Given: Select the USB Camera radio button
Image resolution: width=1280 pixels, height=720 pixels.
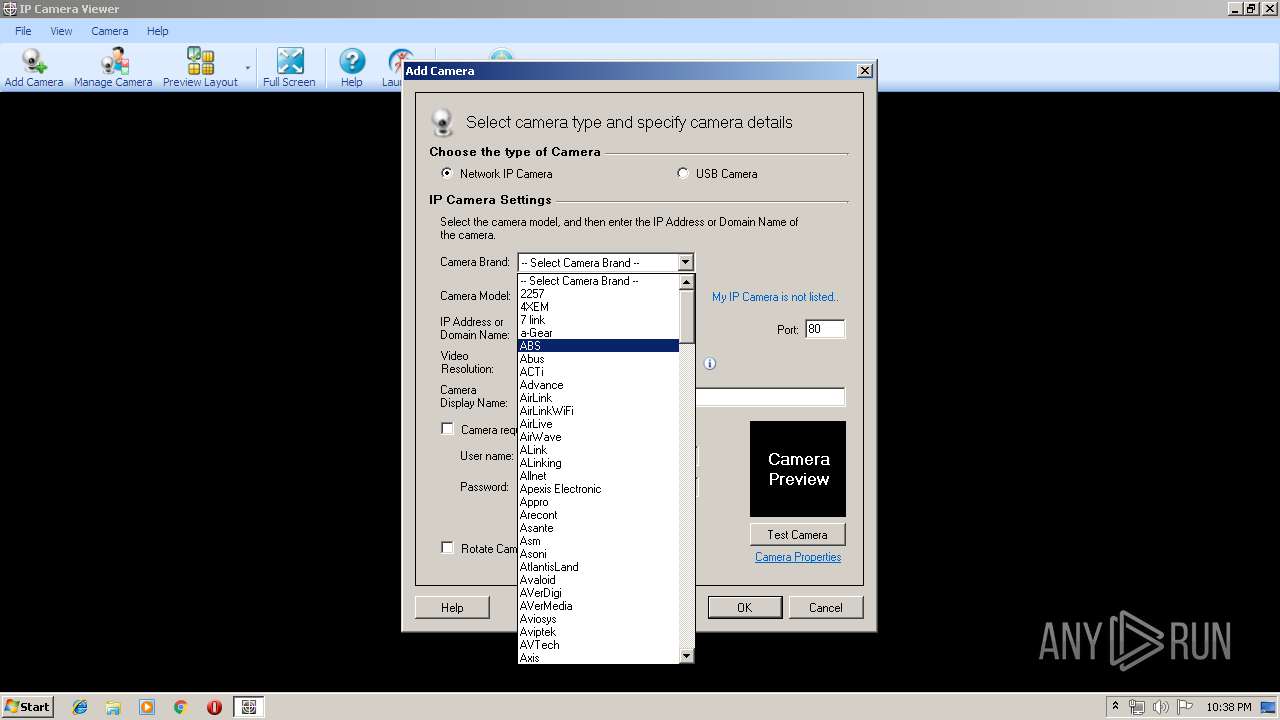Looking at the screenshot, I should 683,173.
